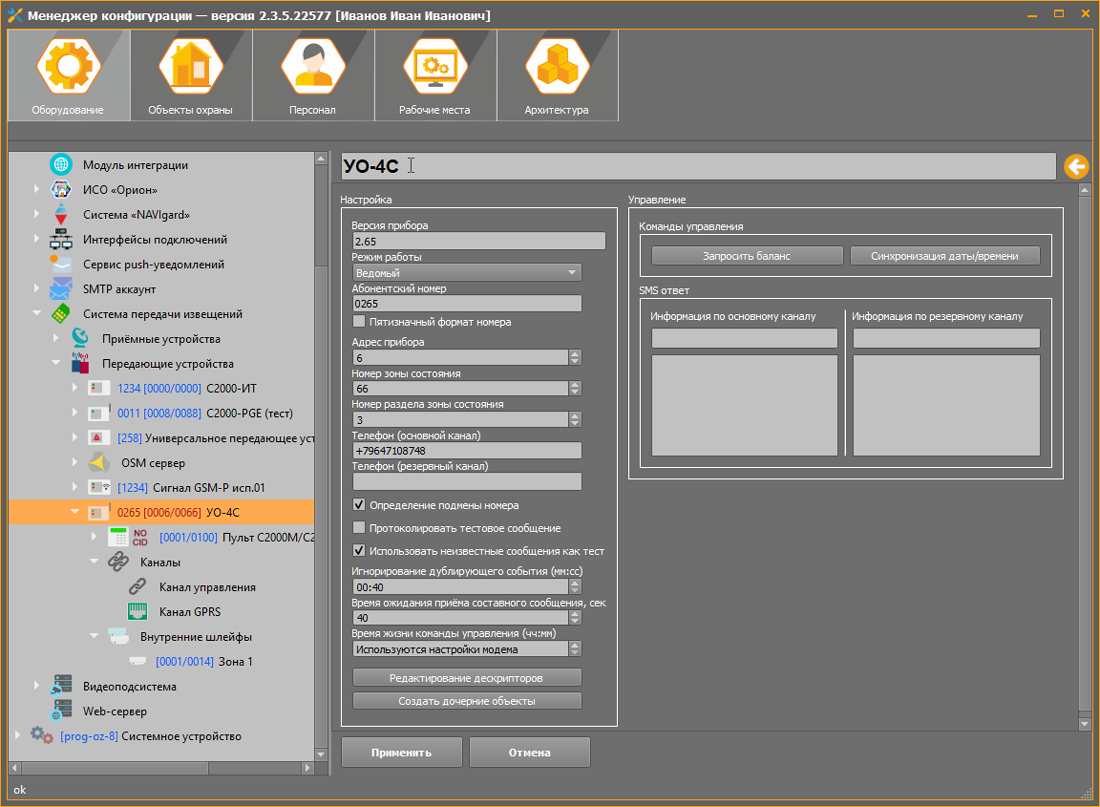This screenshot has width=1100, height=807.
Task: Enable Пятизначный формат номера checkbox
Action: click(360, 322)
